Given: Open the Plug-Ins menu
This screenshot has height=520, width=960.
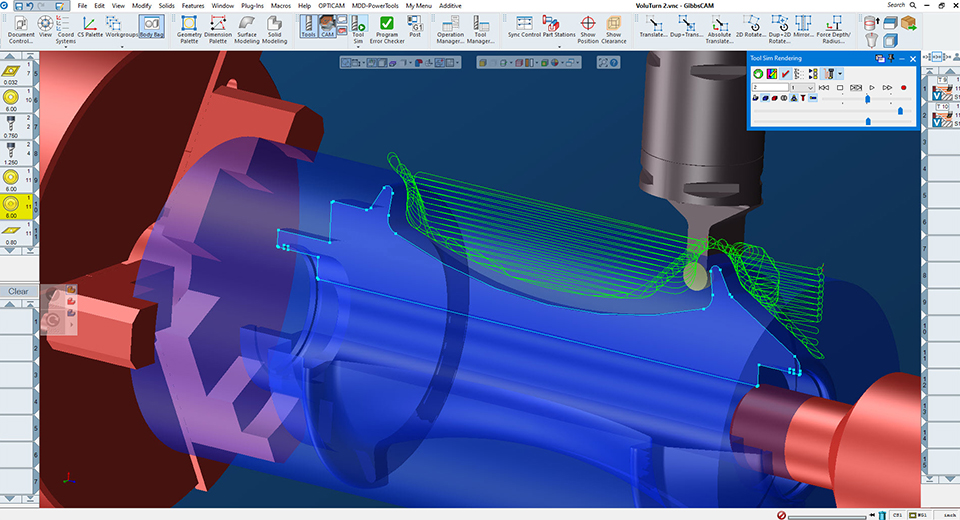Looking at the screenshot, I should point(252,5).
